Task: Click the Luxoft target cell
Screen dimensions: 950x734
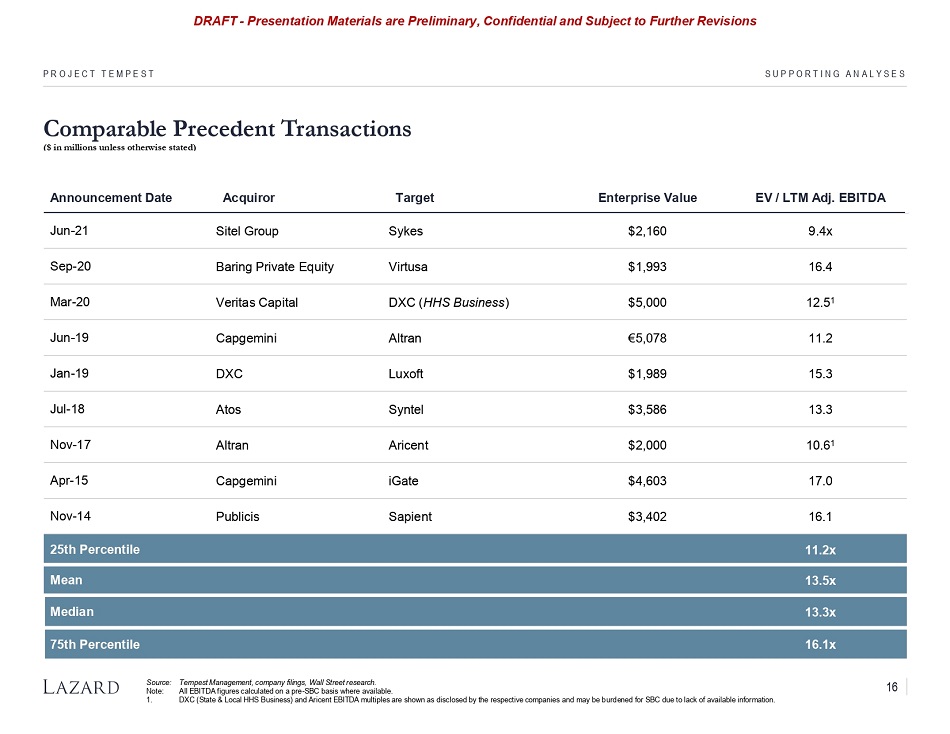Action: pyautogui.click(x=406, y=373)
